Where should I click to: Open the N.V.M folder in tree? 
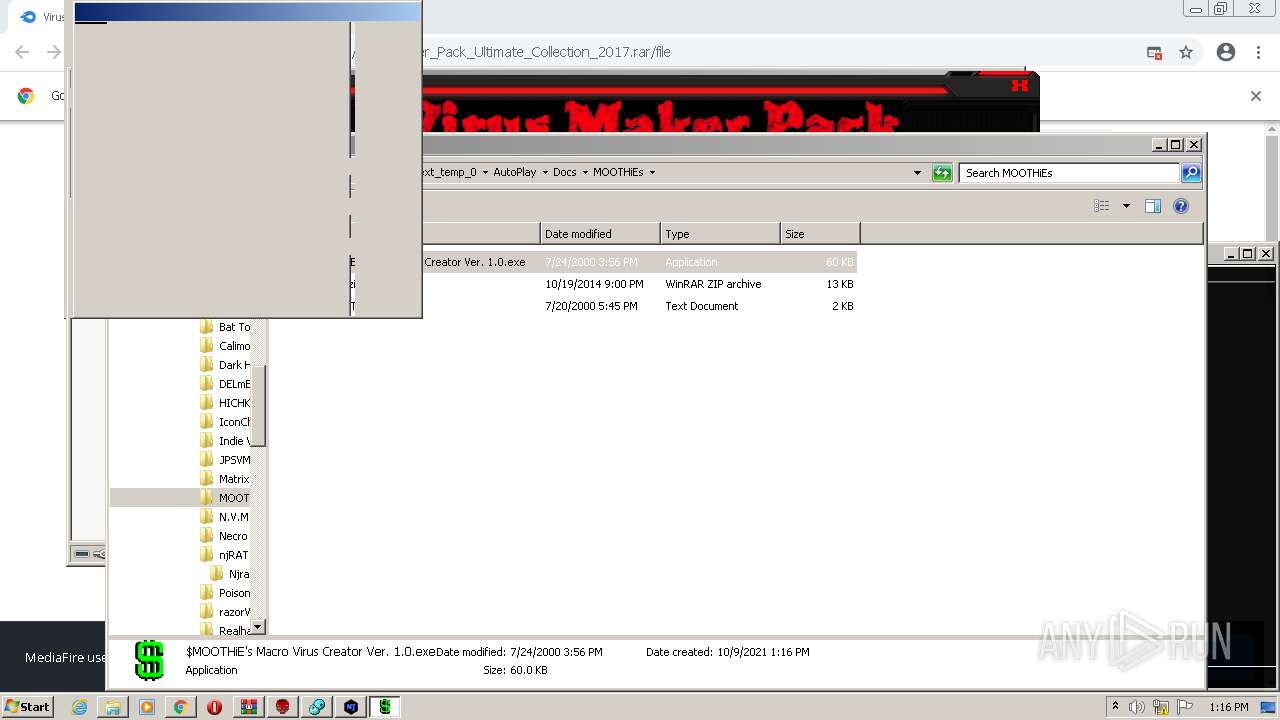(225, 517)
